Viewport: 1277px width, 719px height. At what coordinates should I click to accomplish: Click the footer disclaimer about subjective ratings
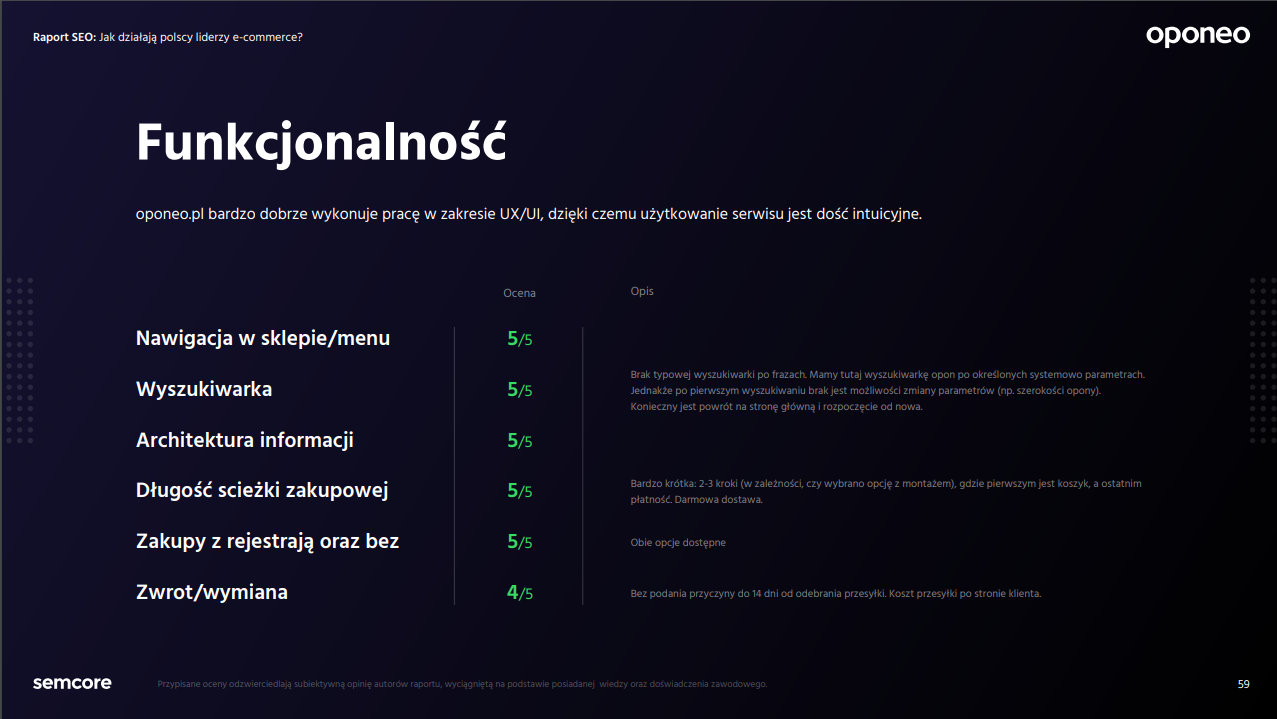462,684
